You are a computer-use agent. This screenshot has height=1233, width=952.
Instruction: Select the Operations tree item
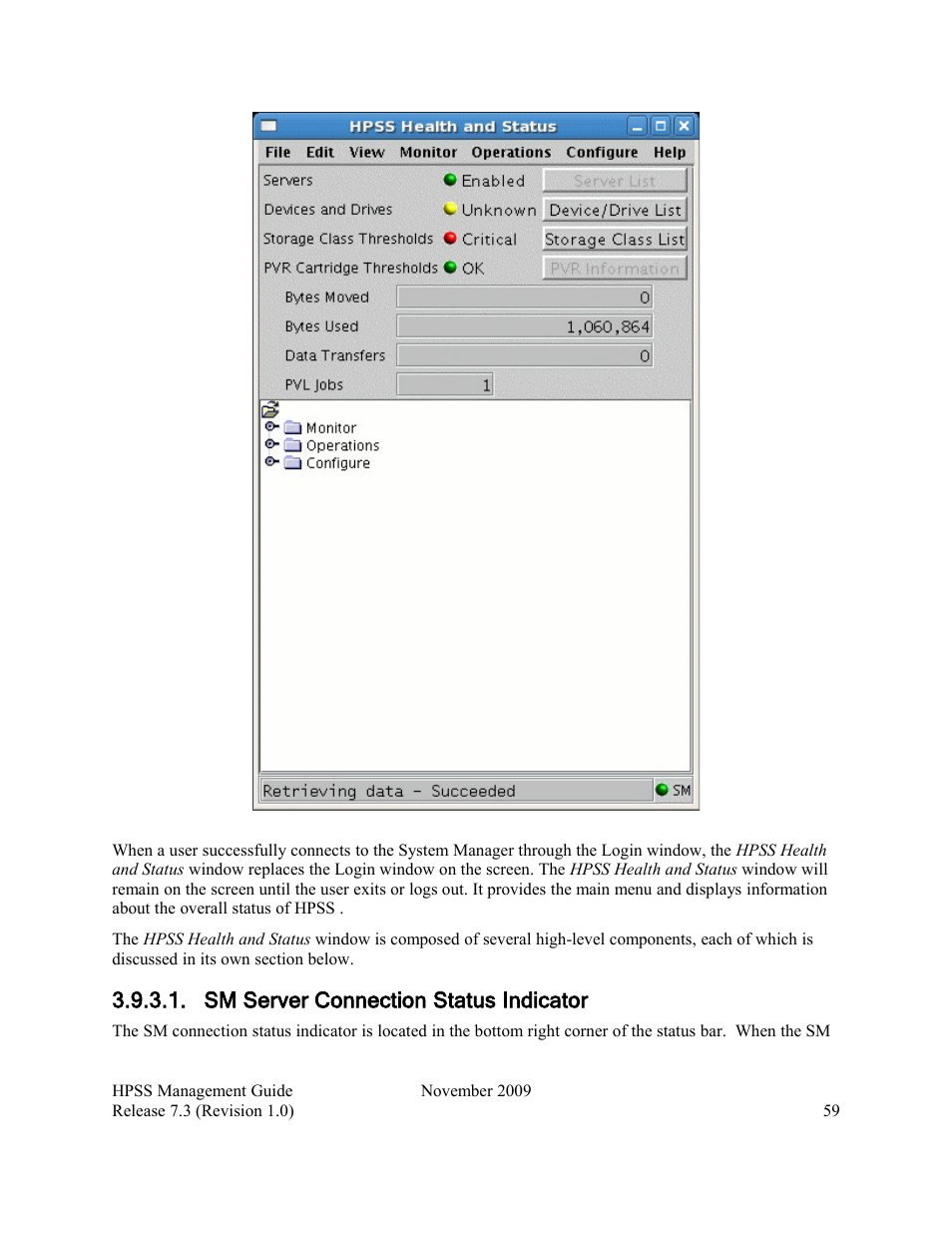coord(342,446)
